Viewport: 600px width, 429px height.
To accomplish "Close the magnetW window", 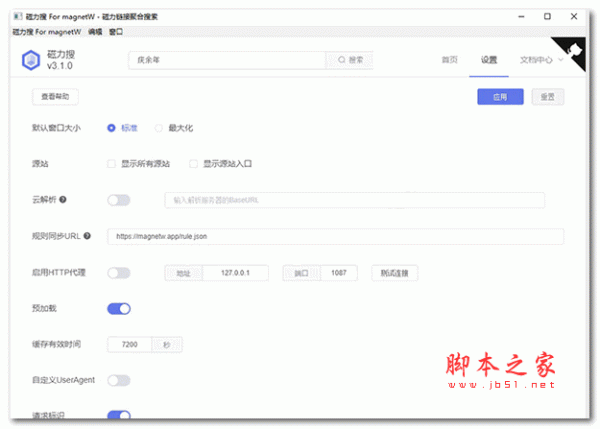I will [574, 16].
